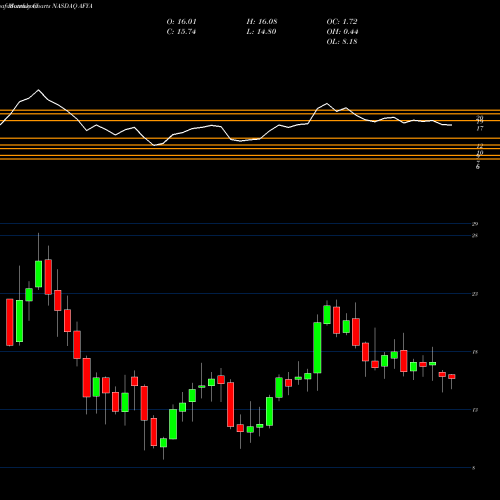Image resolution: width=500 pixels, height=500 pixels.
Task: Click the 'OL: 8.18' value
Action: [342, 42]
